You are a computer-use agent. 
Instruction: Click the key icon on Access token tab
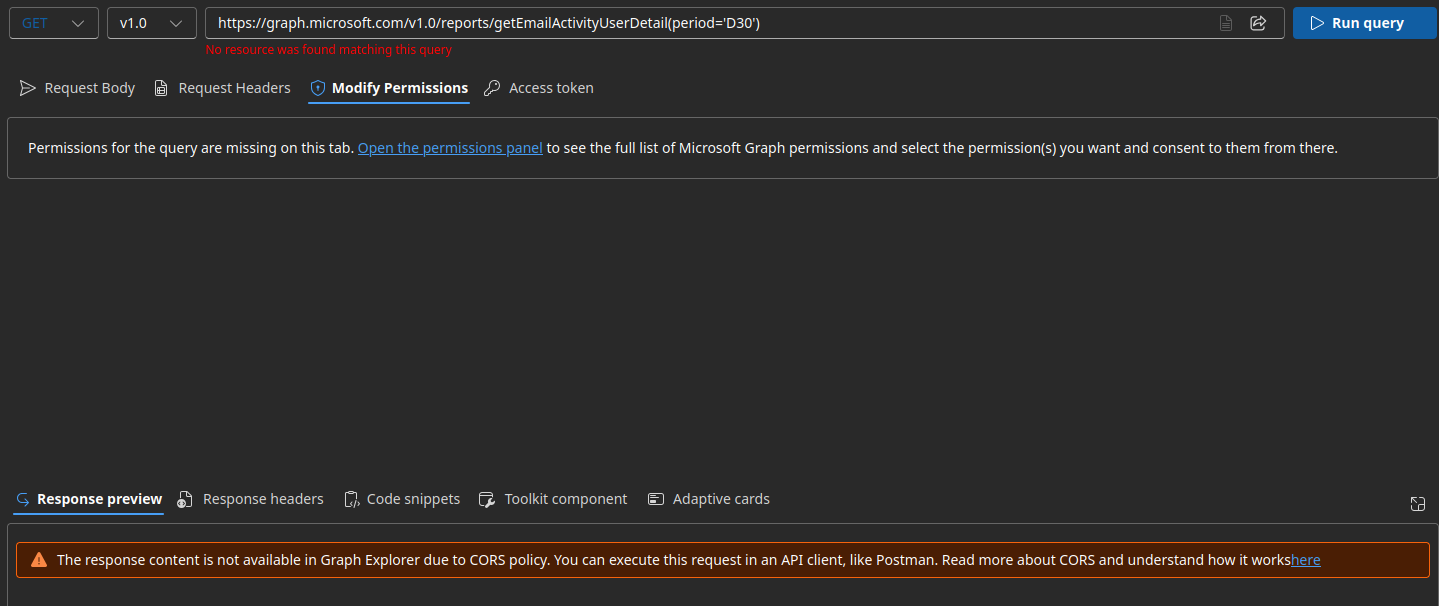tap(491, 87)
